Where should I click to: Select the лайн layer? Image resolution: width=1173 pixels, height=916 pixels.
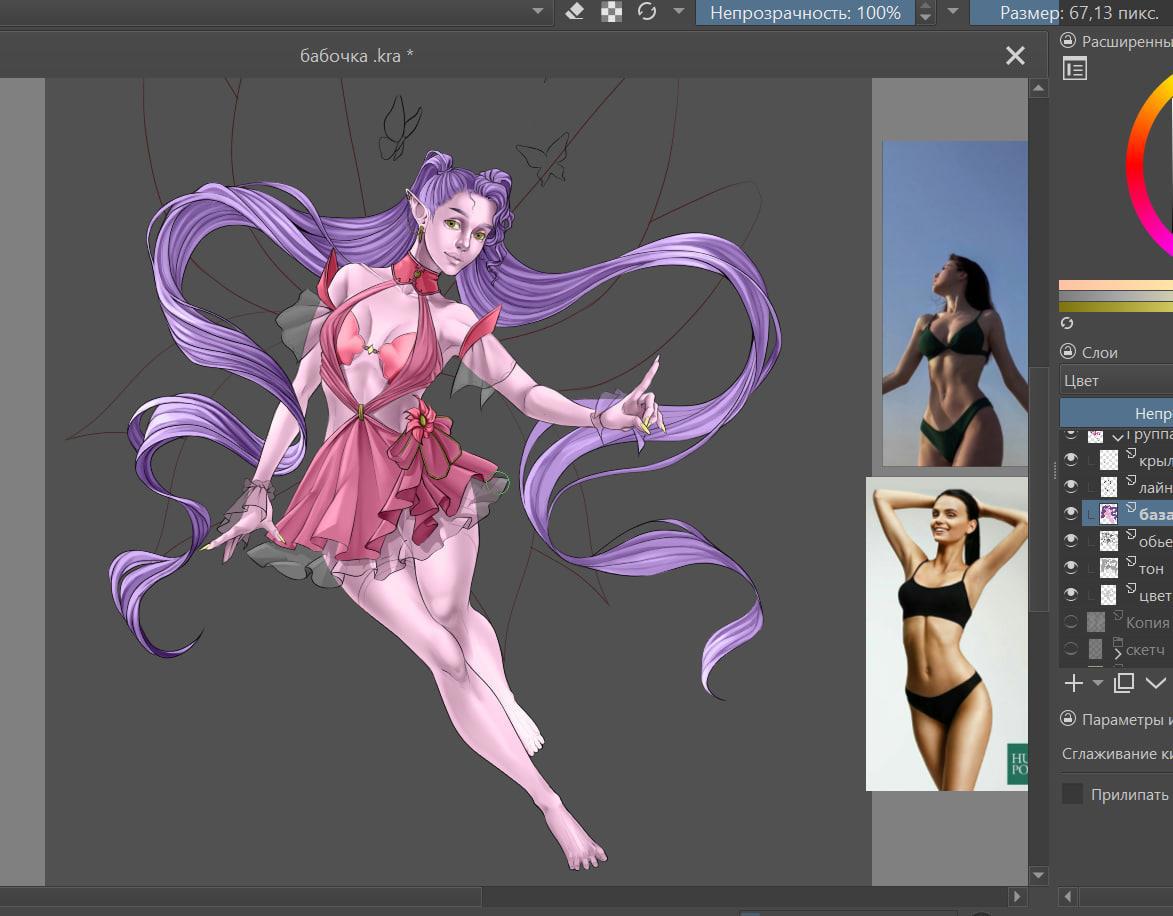point(1154,487)
